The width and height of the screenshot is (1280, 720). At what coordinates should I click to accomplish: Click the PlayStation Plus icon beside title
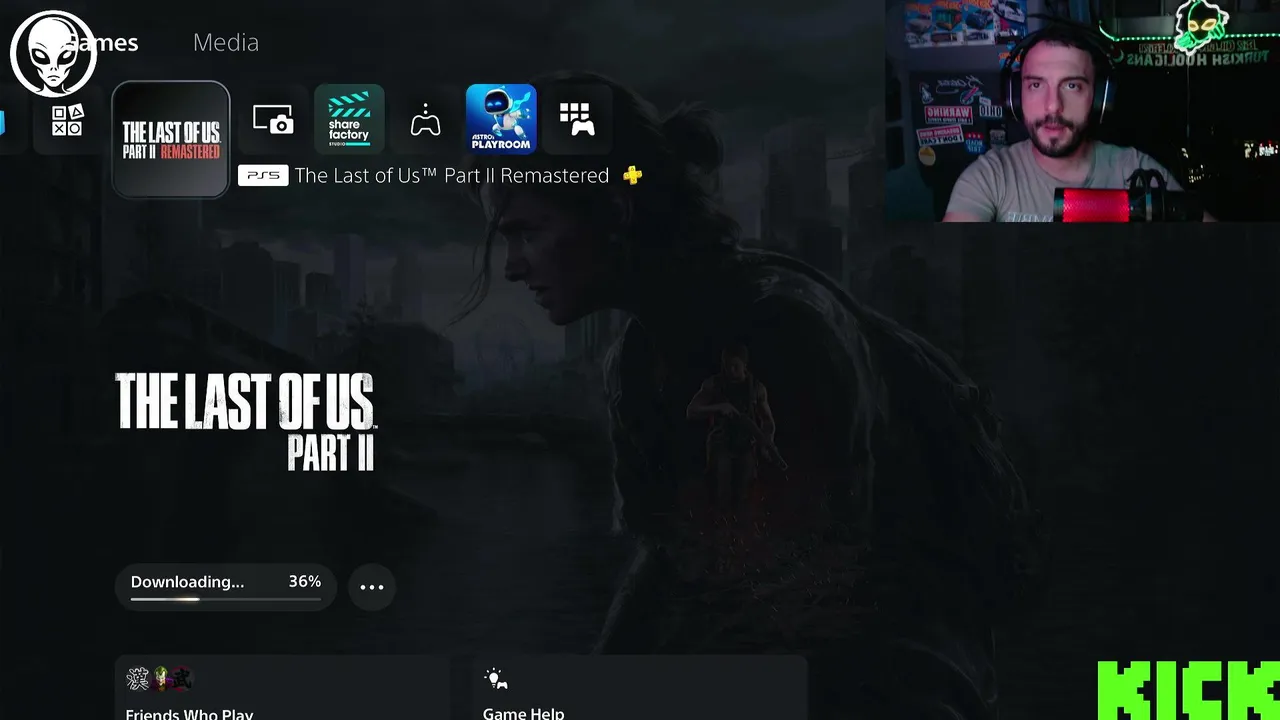click(x=632, y=175)
